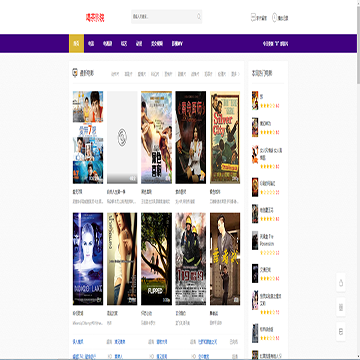Click the TV icon beside the movie section title
Image resolution: width=360 pixels, height=360 pixels.
click(75, 73)
